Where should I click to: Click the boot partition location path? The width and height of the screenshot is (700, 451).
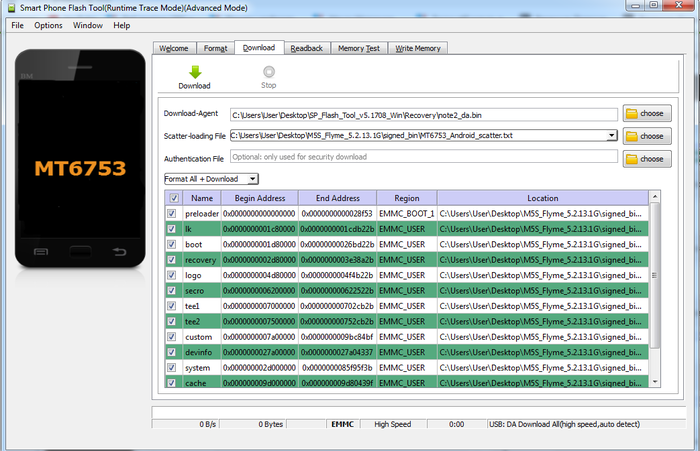(x=542, y=244)
